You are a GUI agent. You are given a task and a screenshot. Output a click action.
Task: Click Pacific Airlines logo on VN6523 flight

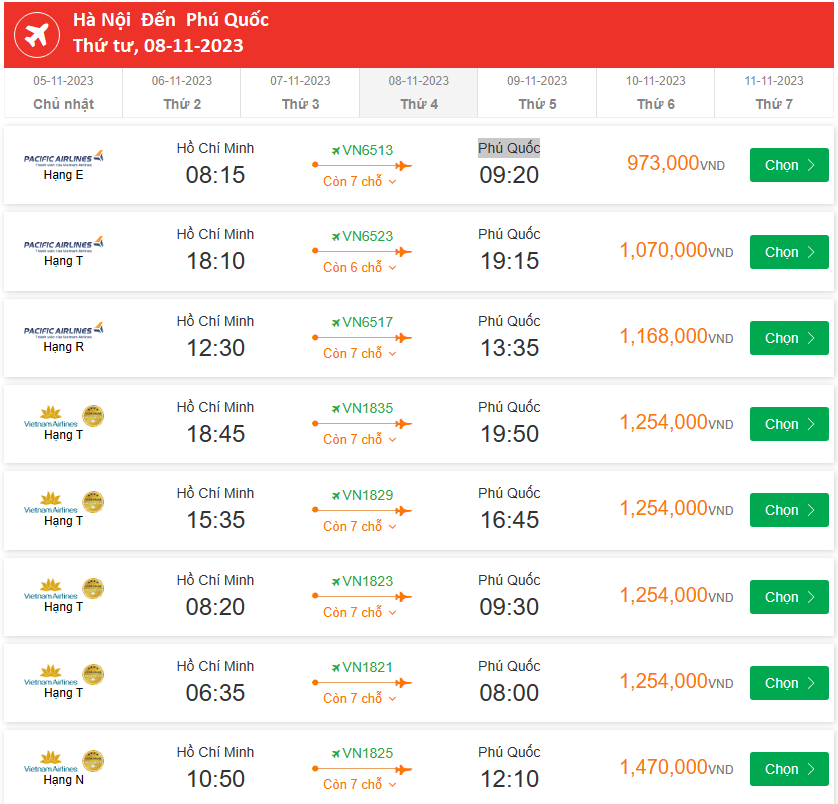[x=64, y=245]
